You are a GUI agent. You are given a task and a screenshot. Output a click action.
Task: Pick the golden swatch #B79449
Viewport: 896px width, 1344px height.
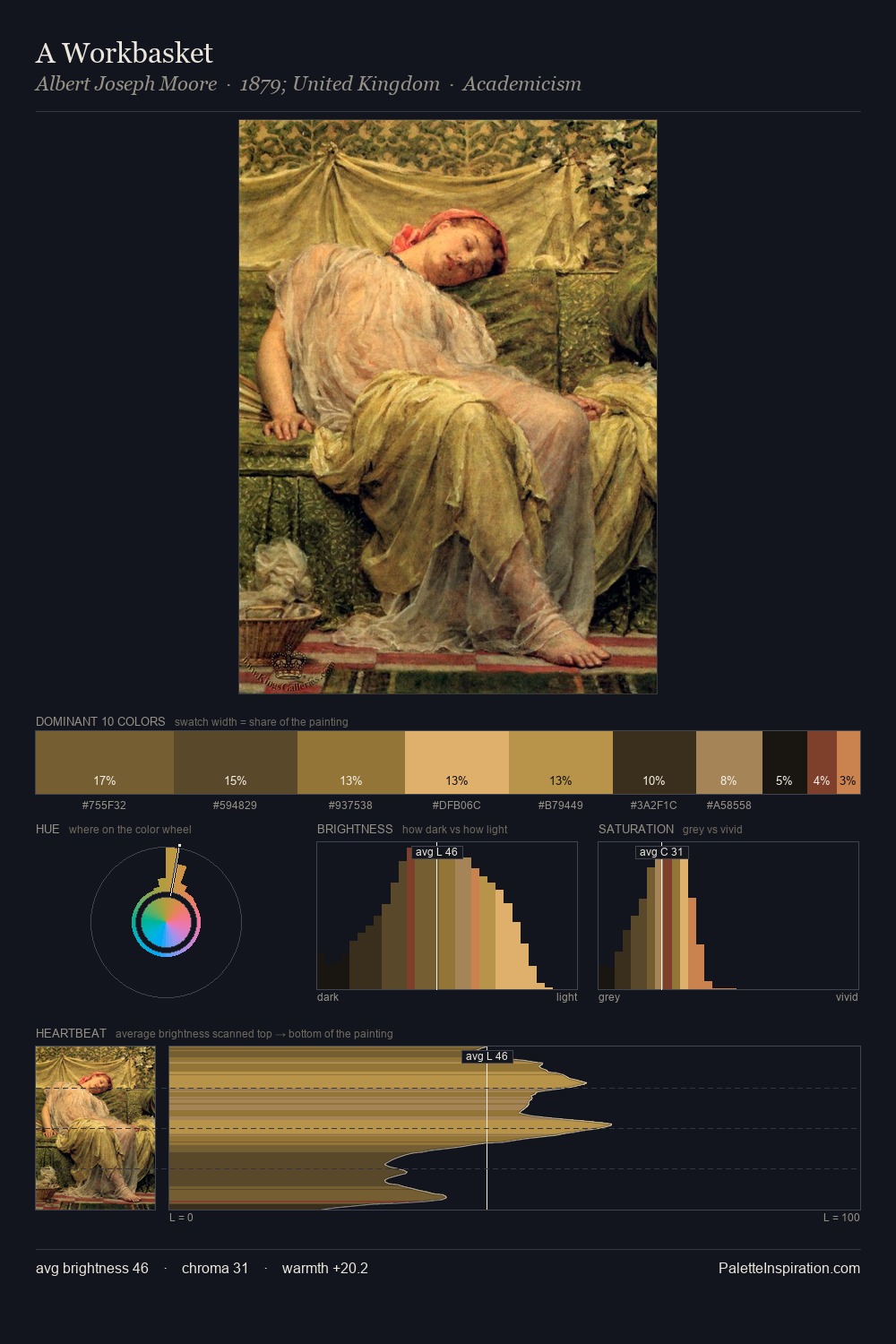pos(561,762)
